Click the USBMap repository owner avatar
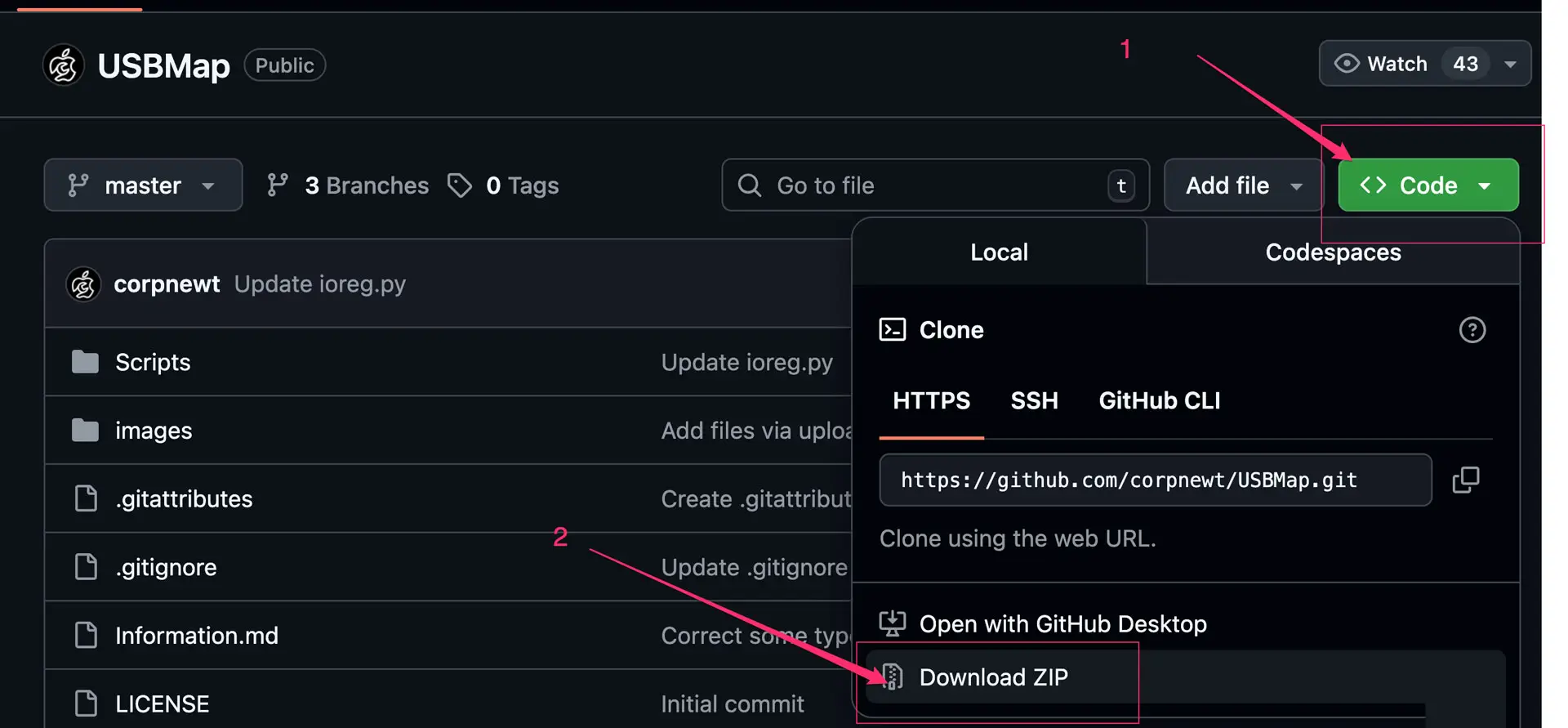This screenshot has height=728, width=1568. coord(64,65)
